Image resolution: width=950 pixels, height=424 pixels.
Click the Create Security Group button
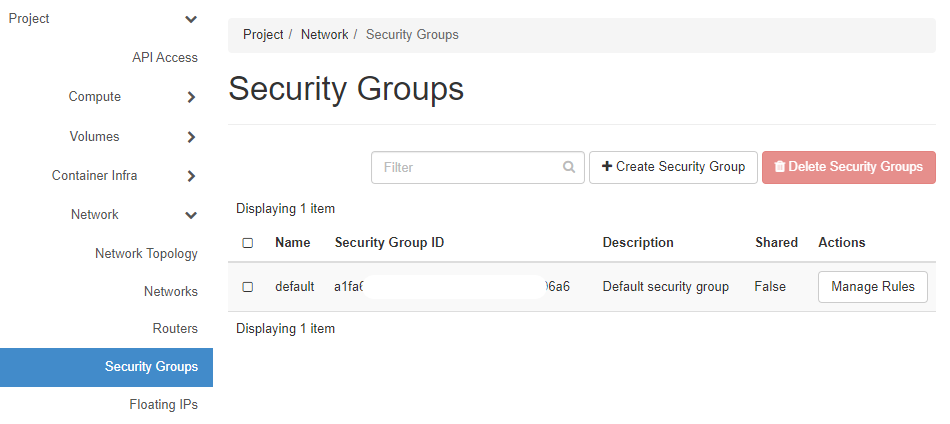coord(673,167)
